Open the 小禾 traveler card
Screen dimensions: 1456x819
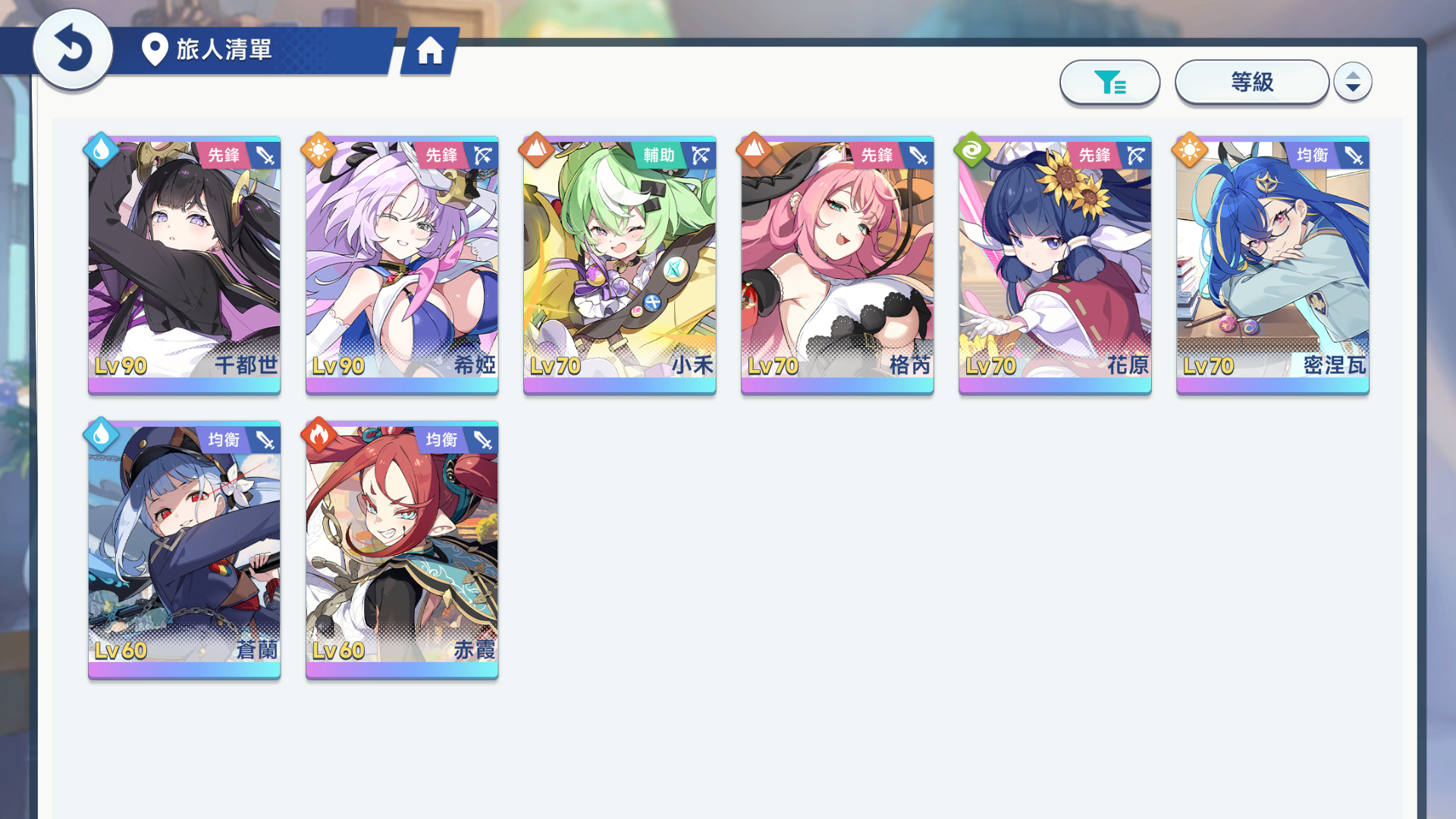click(620, 265)
